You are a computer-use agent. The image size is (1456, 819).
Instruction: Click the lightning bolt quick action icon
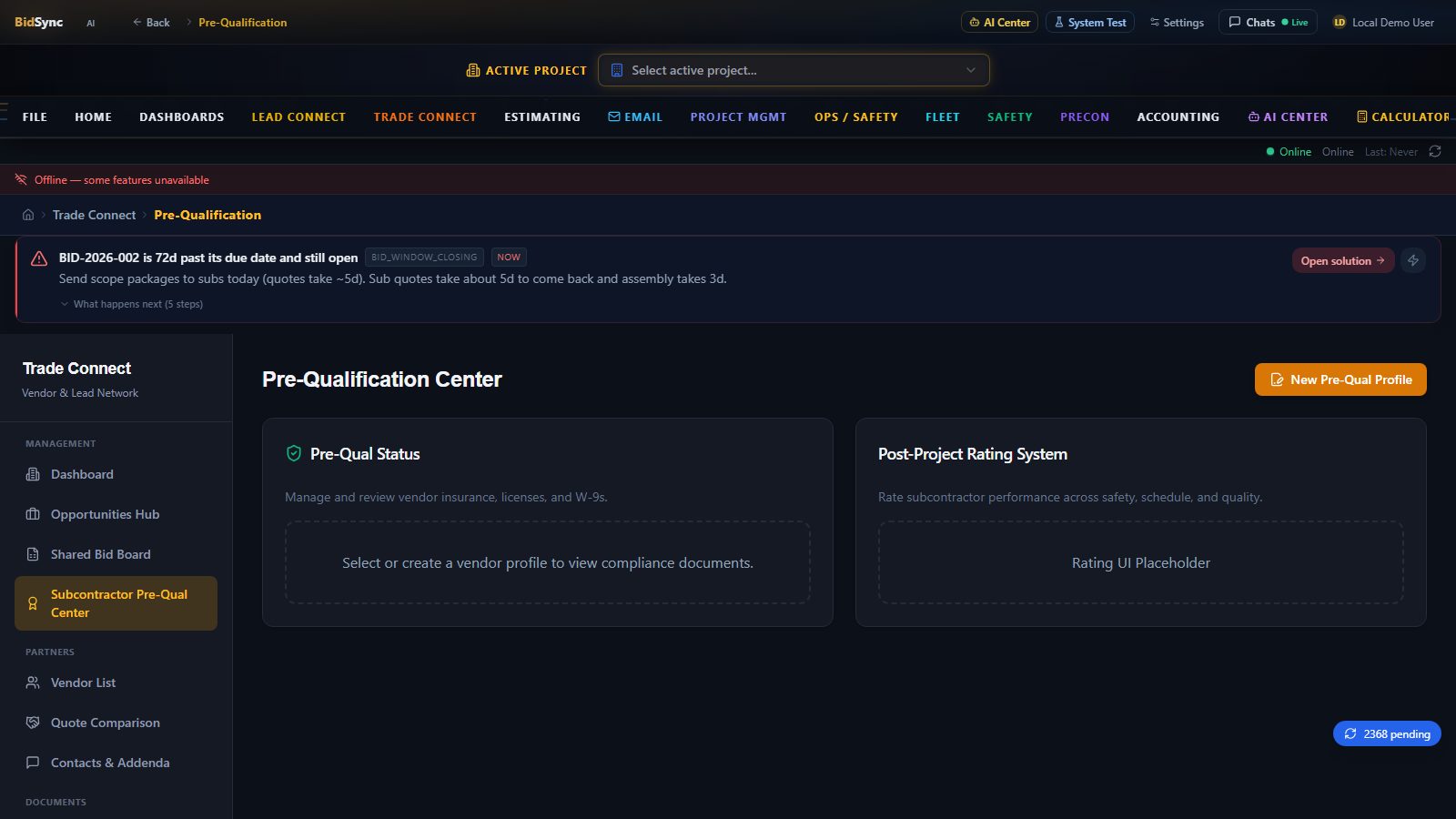1413,260
